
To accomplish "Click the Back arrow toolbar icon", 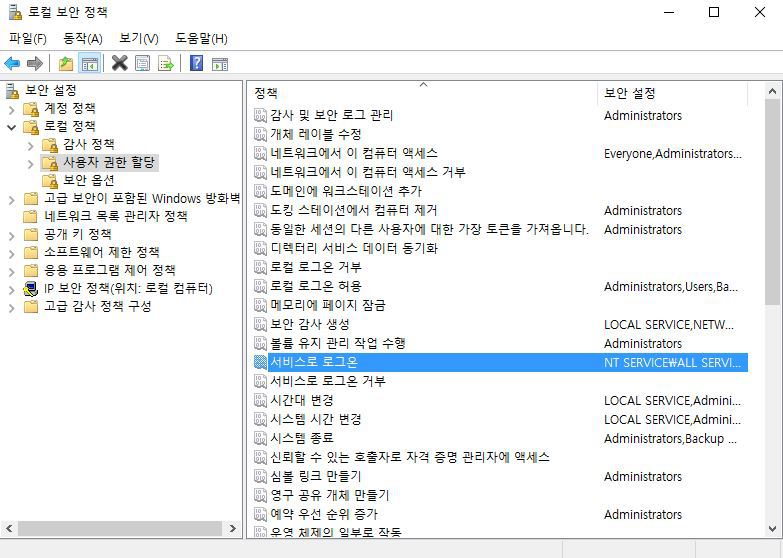I will (12, 63).
